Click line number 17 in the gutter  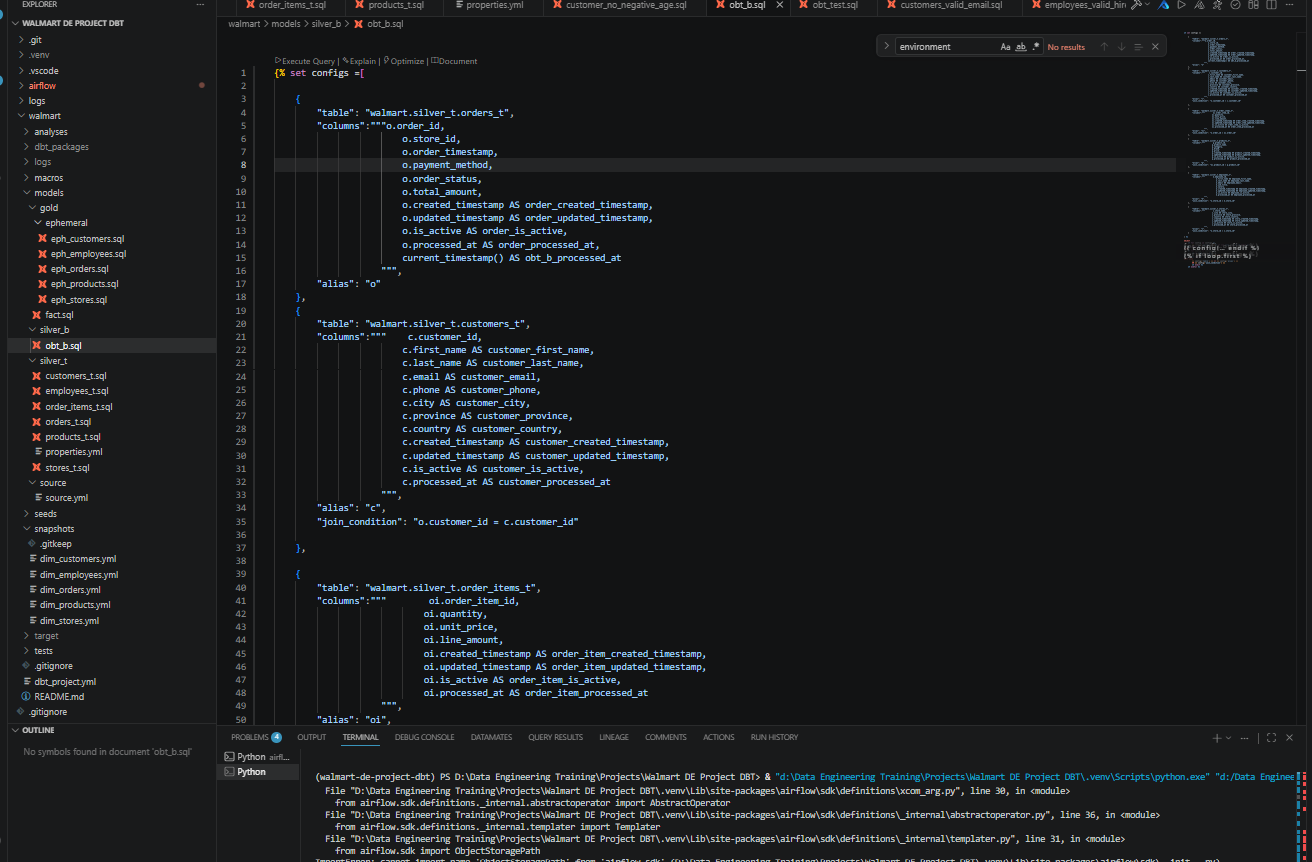242,283
